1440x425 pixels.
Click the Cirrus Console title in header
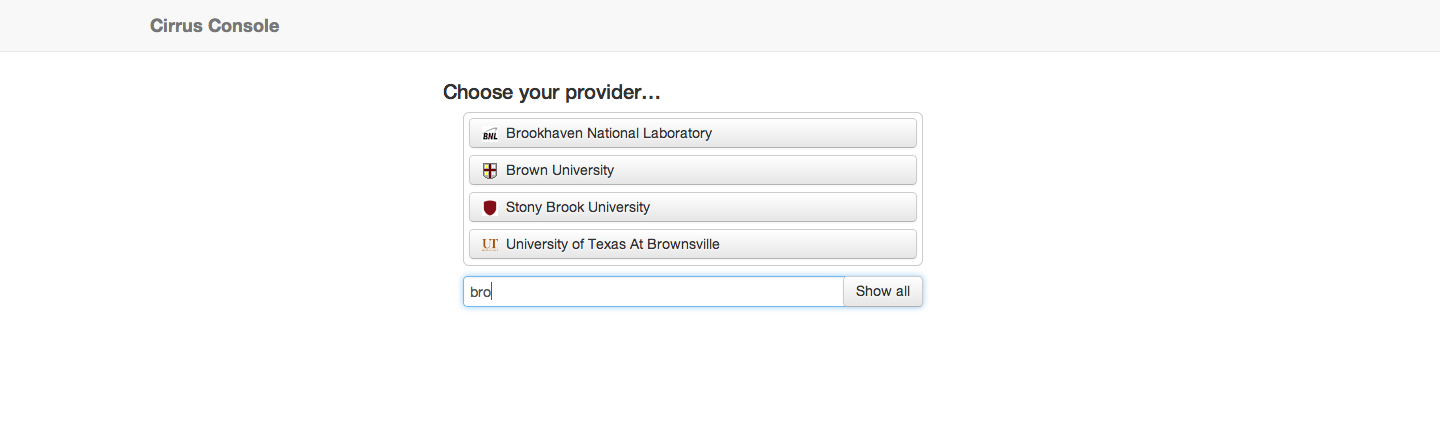coord(214,26)
